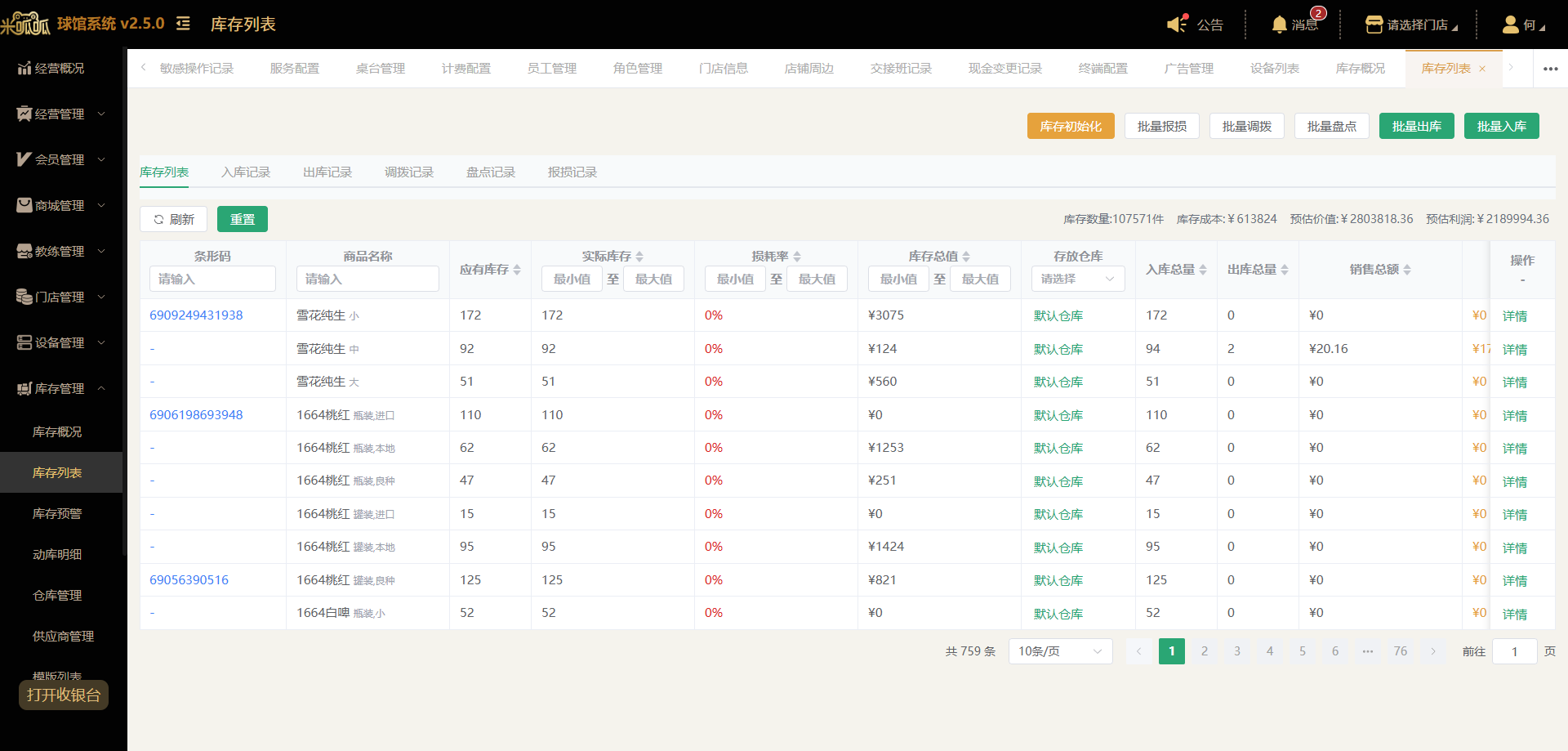The image size is (1568, 751).
Task: Click the 经营概况 chart icon in sidebar
Action: coord(24,68)
